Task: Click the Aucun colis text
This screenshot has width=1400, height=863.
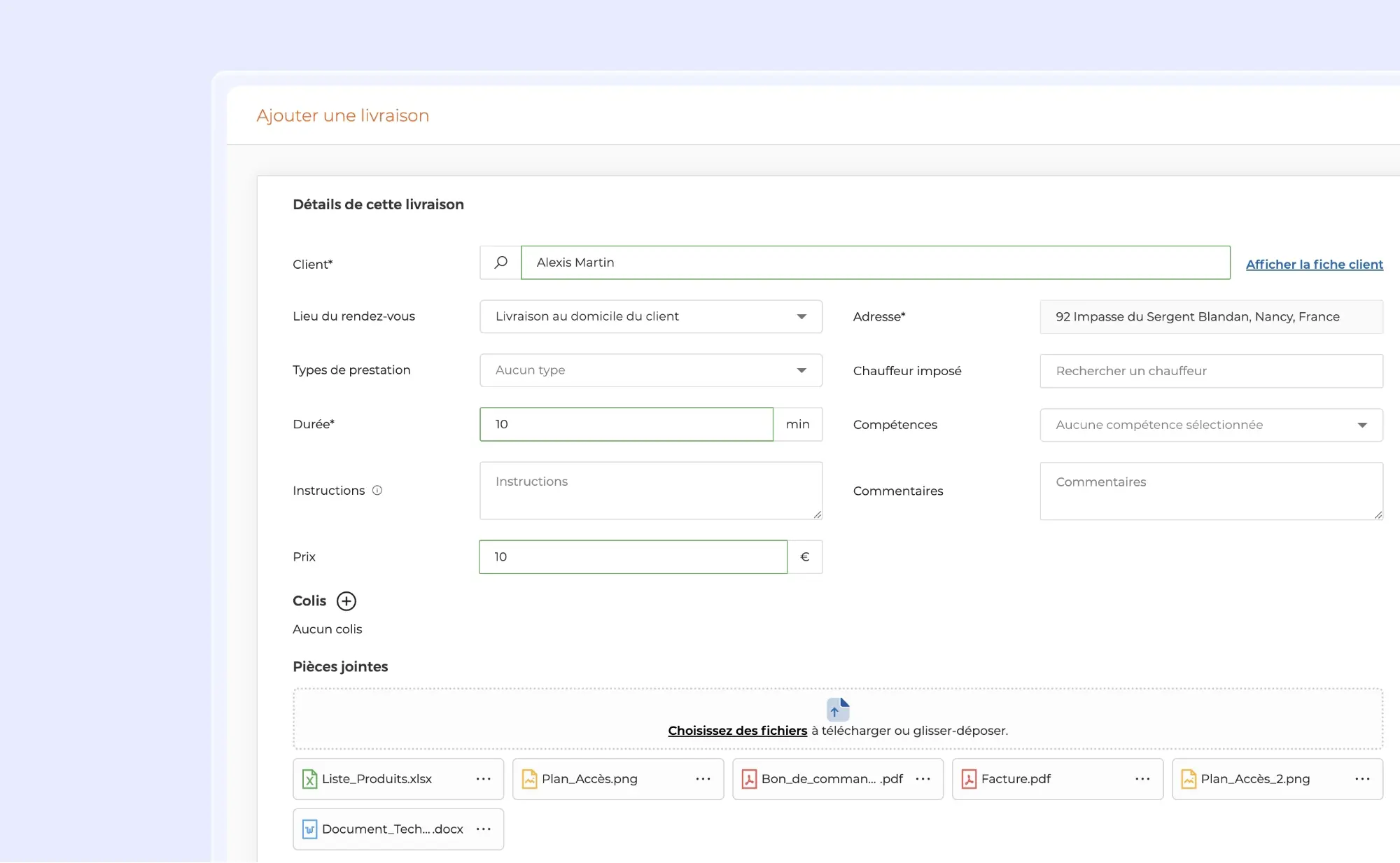Action: coord(327,629)
